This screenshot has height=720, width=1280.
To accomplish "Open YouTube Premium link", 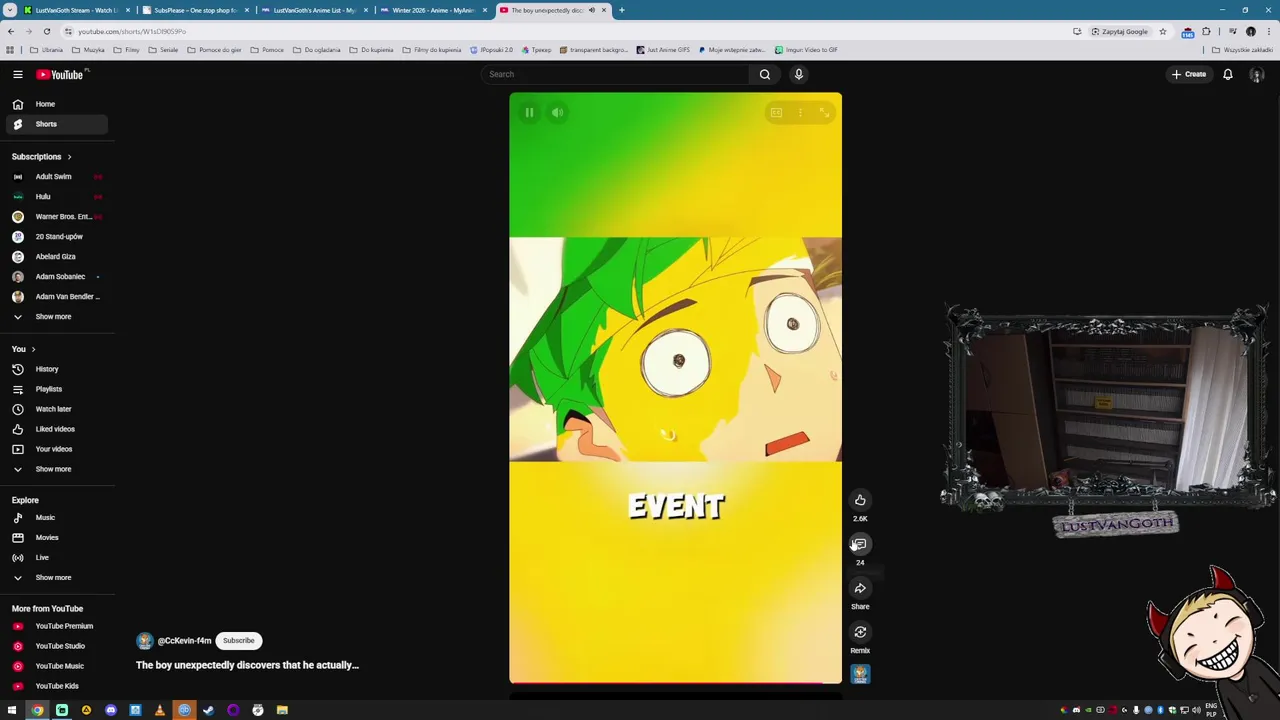I will (x=55, y=626).
